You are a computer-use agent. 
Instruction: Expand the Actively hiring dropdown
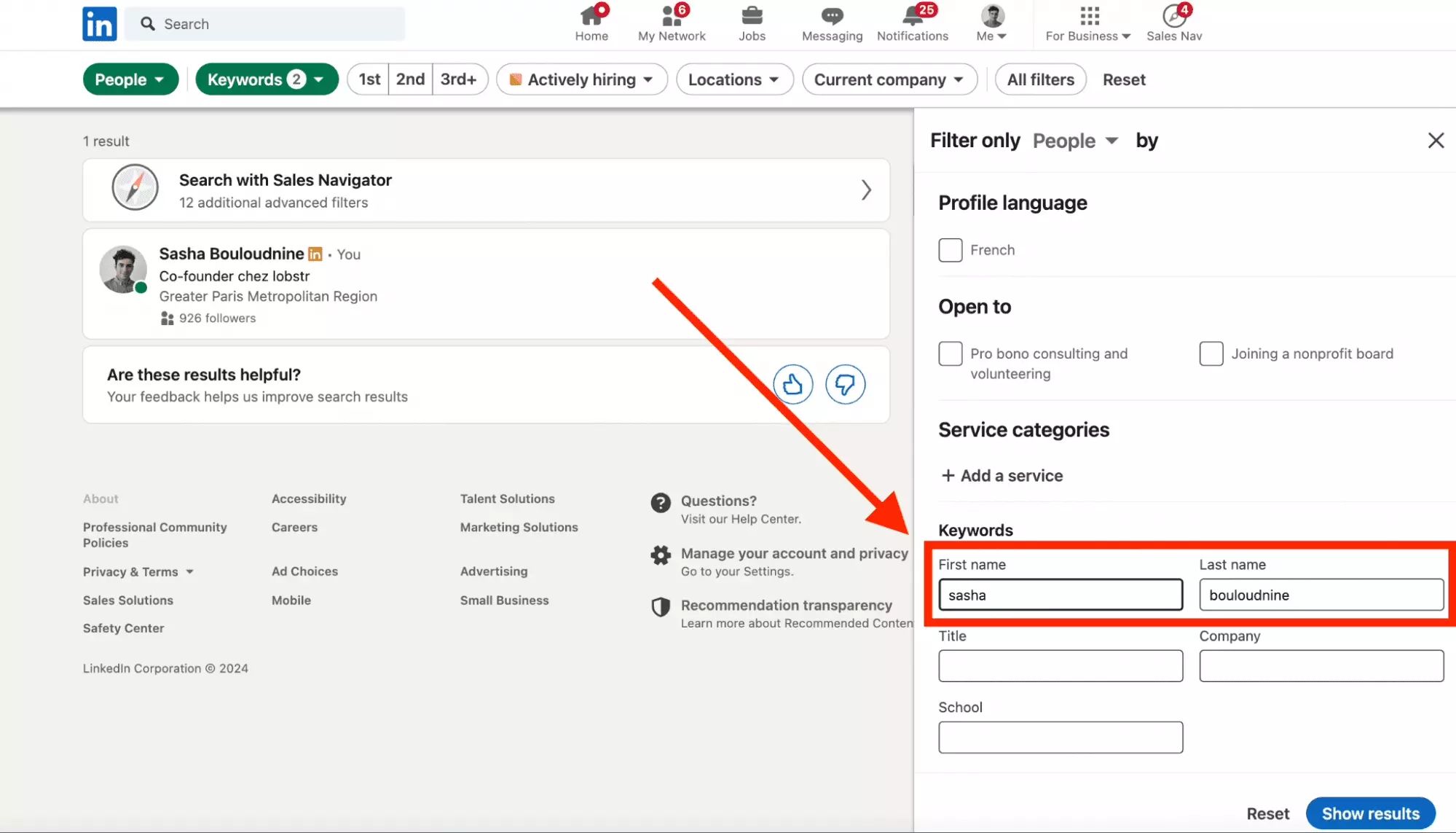point(581,79)
